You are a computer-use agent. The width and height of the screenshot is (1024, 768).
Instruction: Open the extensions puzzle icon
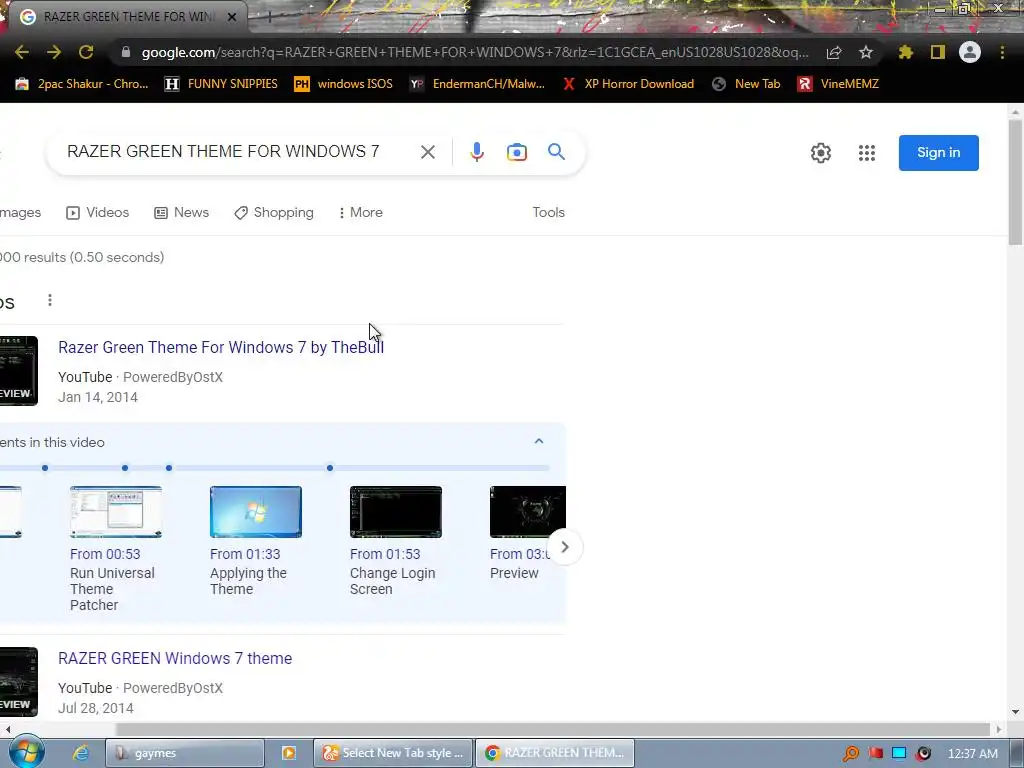click(906, 52)
